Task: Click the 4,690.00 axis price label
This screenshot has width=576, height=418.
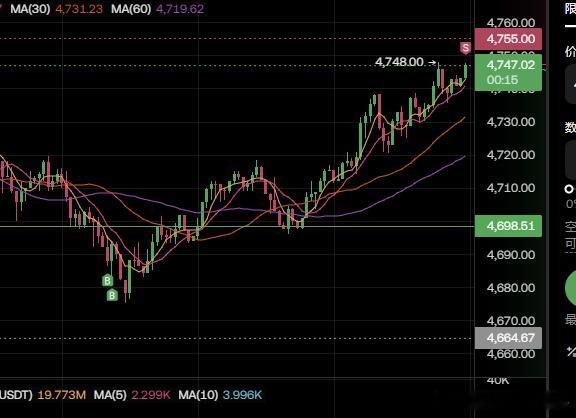Action: (x=511, y=255)
